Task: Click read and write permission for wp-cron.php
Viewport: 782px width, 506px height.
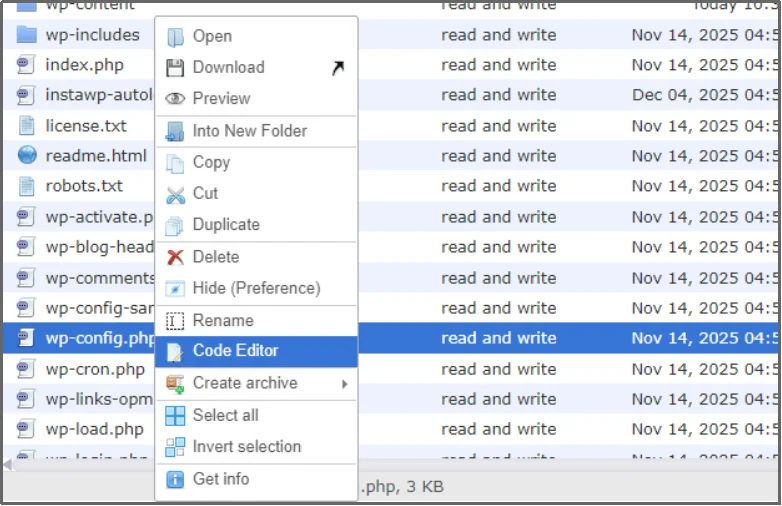Action: [498, 369]
